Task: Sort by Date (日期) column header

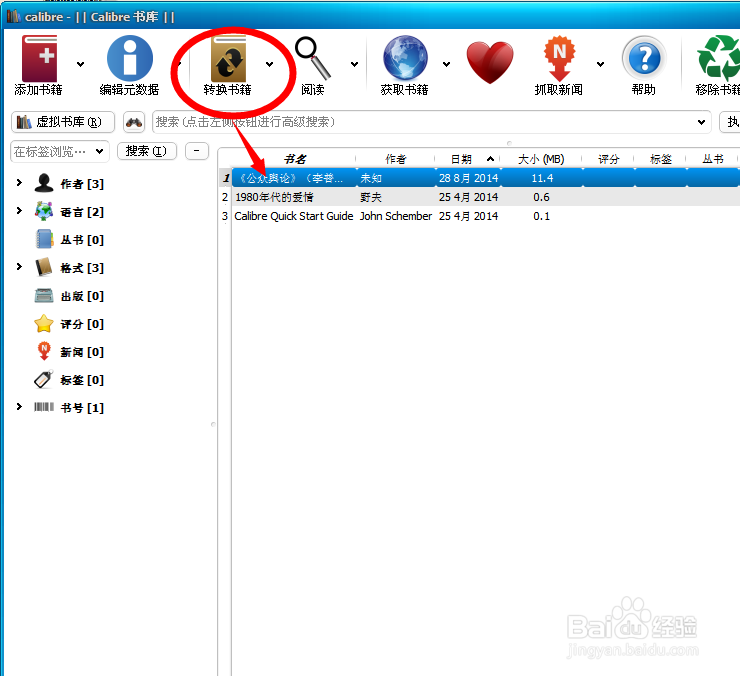Action: point(467,159)
